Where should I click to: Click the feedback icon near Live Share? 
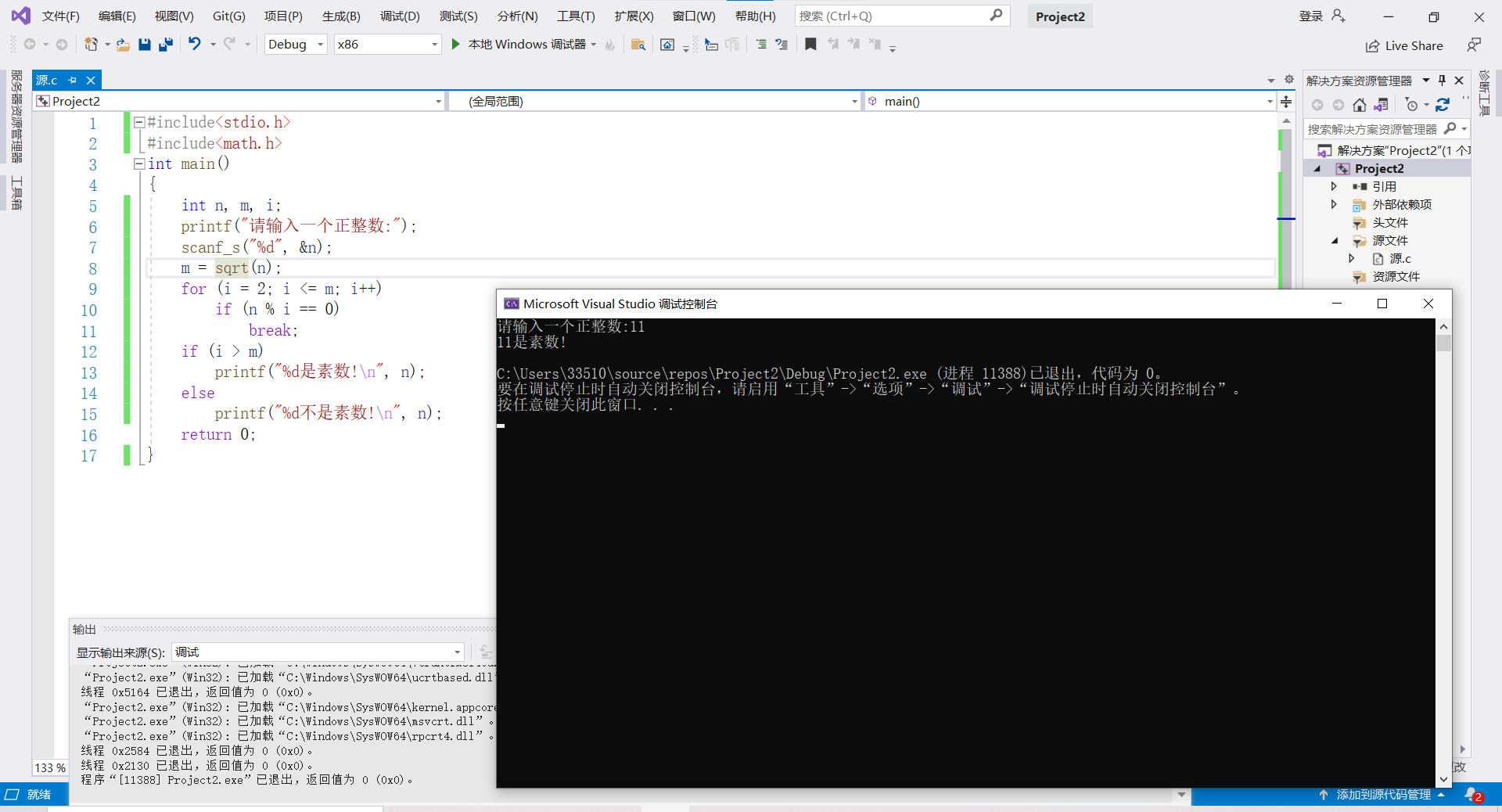click(x=1474, y=45)
